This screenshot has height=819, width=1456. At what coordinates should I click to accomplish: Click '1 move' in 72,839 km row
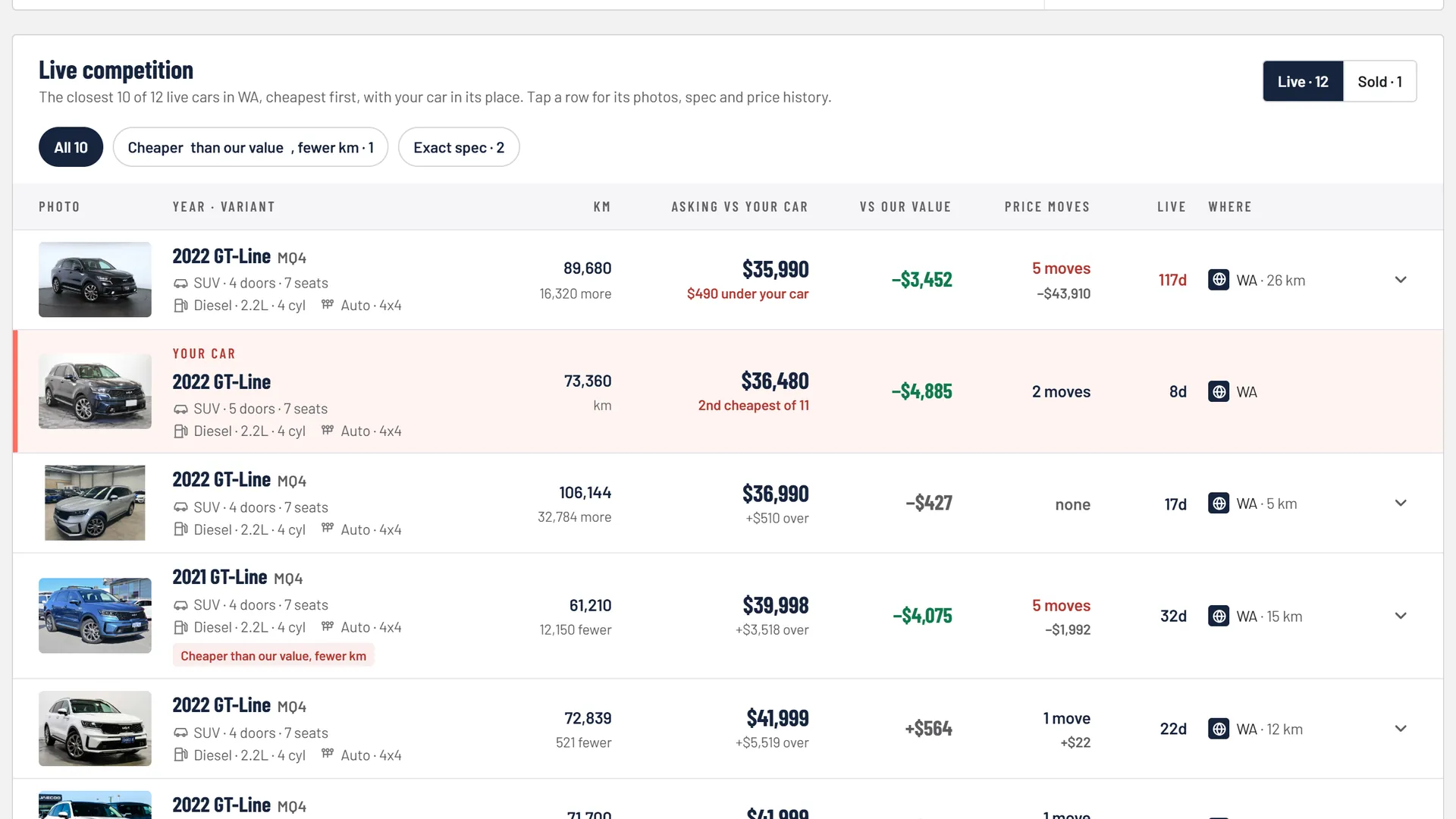tap(1066, 719)
